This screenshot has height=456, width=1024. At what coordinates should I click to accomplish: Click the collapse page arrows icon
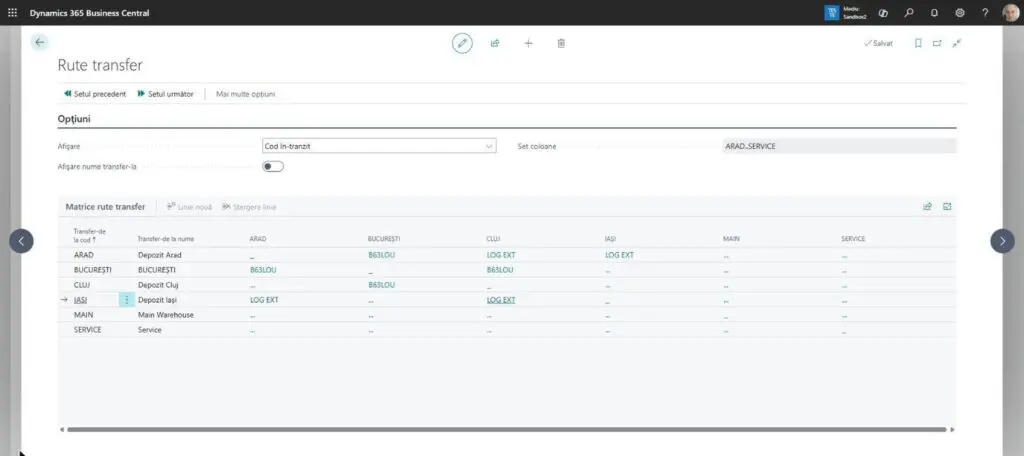957,43
